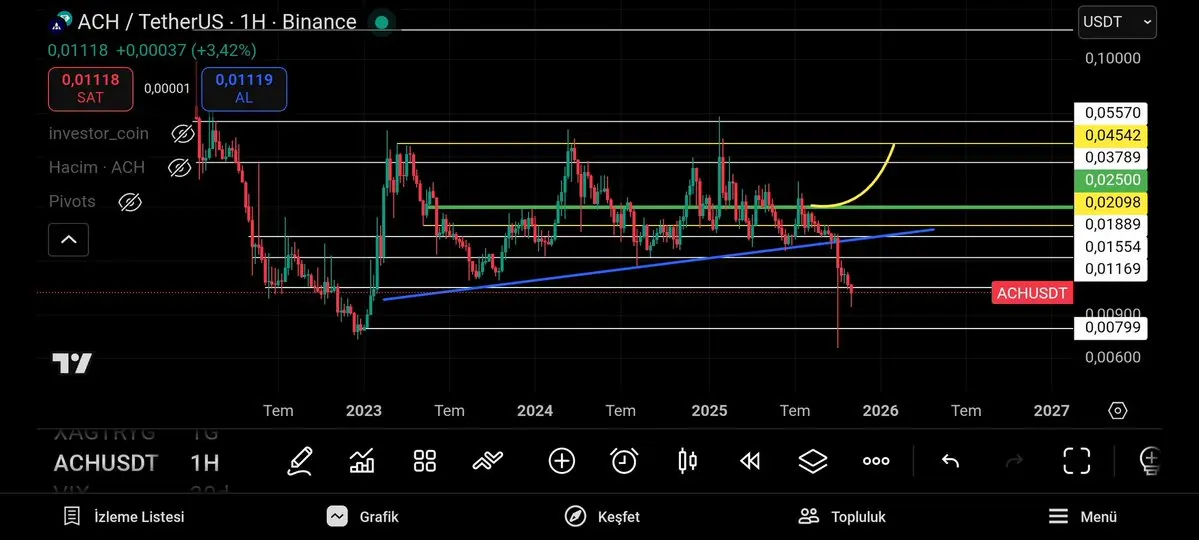
Task: Select the 0,01169 price level label
Action: pyautogui.click(x=1110, y=269)
